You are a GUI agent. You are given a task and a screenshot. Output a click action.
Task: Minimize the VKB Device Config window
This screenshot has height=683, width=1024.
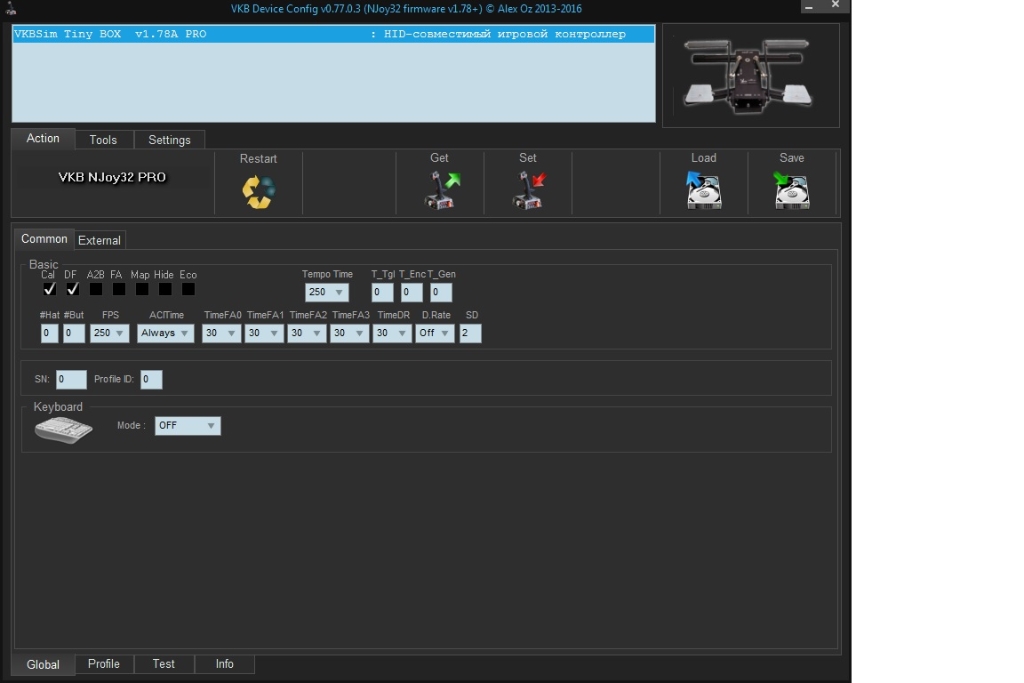pyautogui.click(x=808, y=7)
